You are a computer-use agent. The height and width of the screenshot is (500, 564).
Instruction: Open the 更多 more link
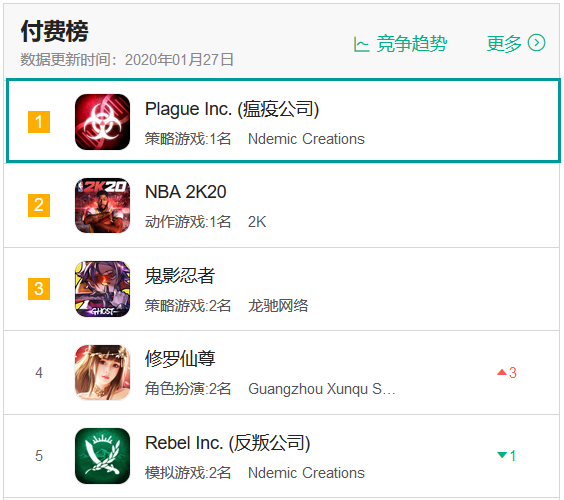(504, 44)
